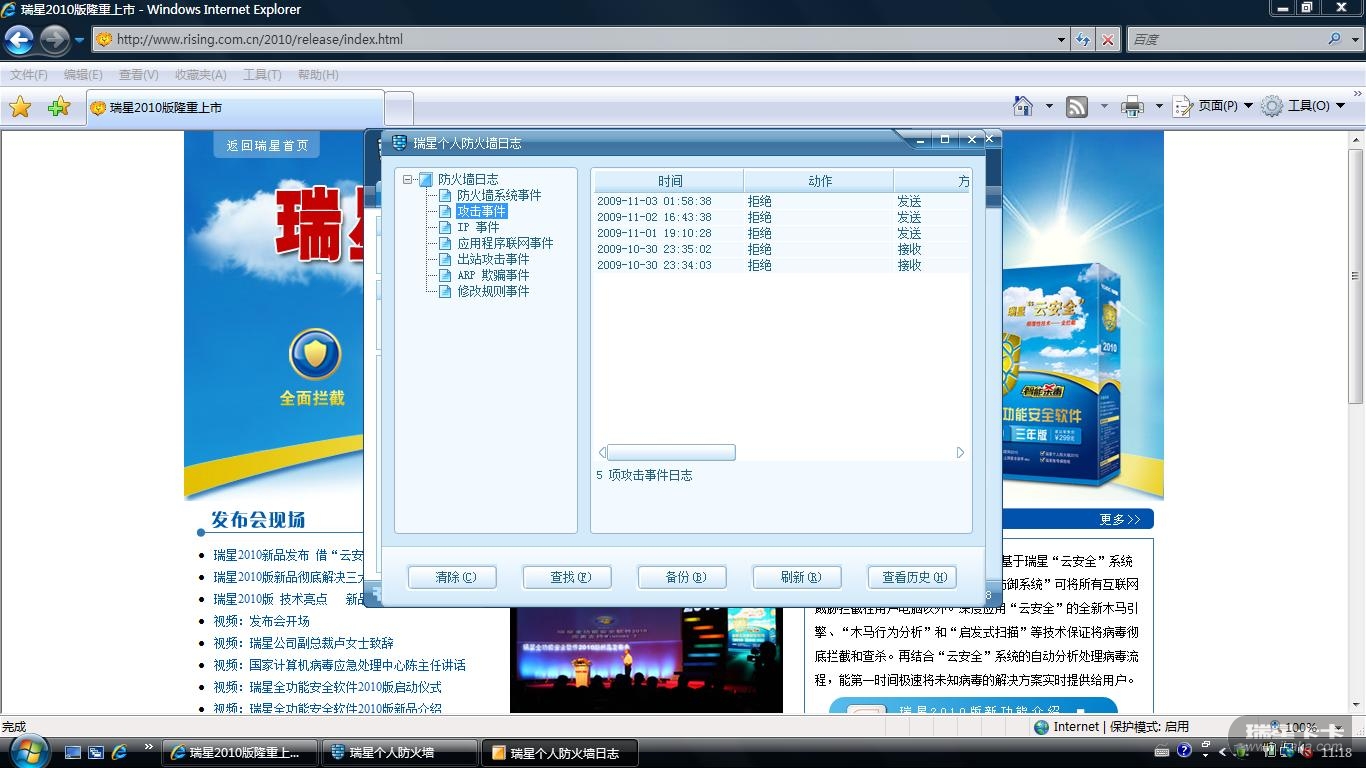
Task: Open the recent pages dropdown beside Forward
Action: click(x=79, y=40)
